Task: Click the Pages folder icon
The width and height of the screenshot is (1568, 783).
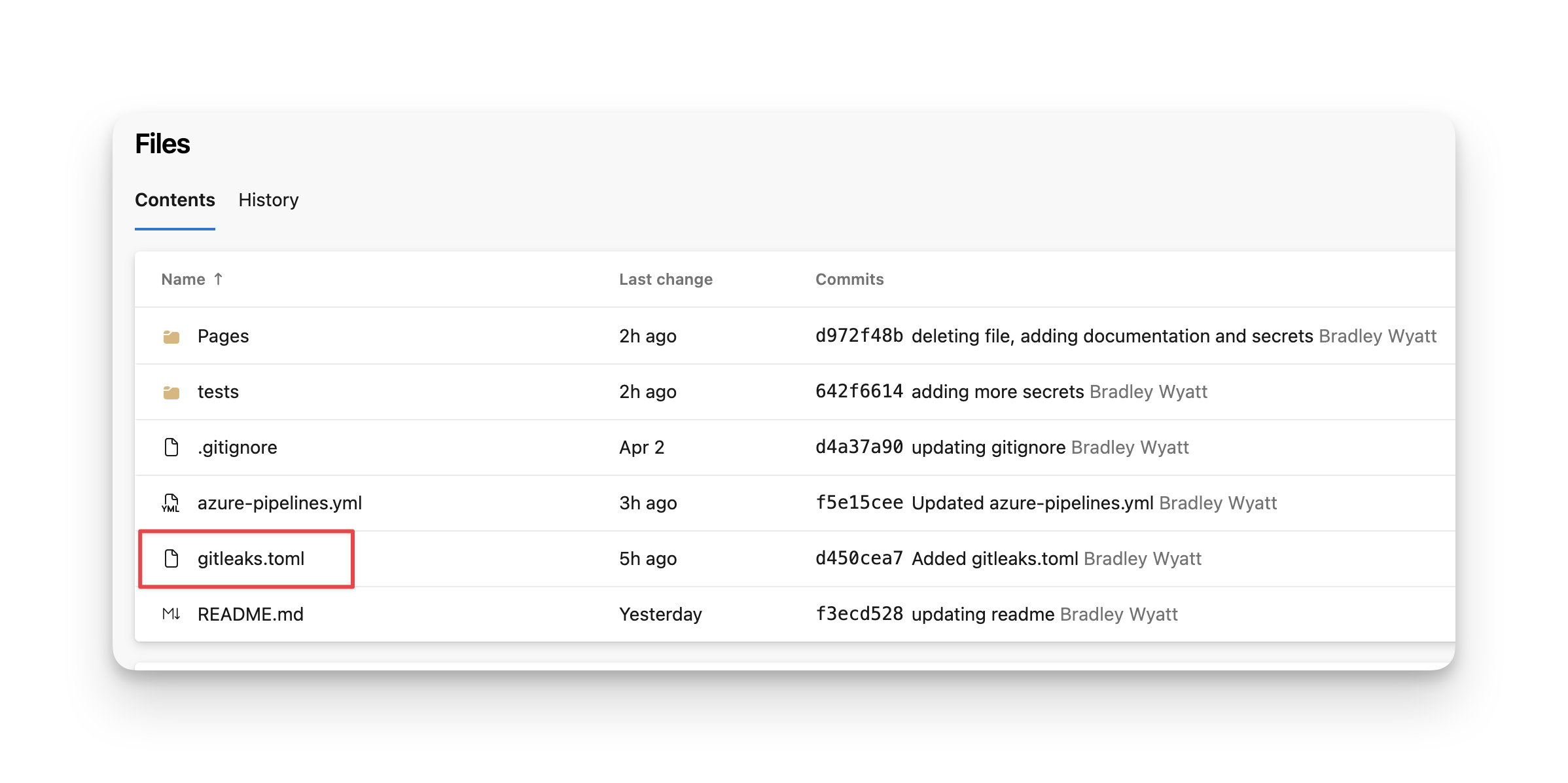Action: 171,337
